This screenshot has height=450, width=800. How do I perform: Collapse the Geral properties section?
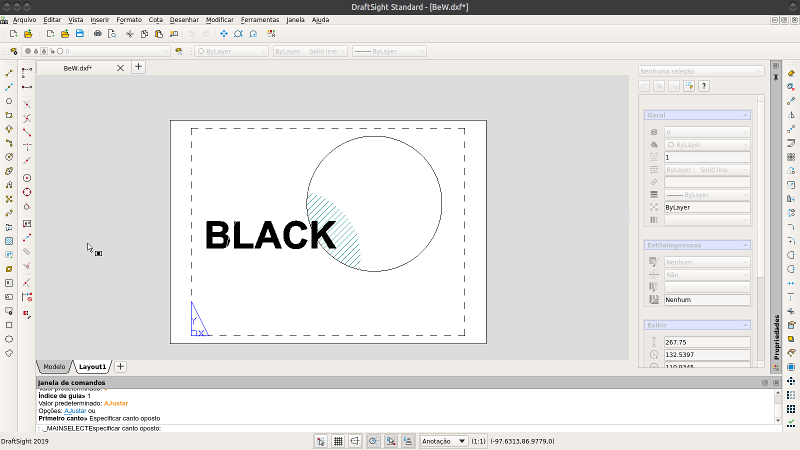coord(745,115)
